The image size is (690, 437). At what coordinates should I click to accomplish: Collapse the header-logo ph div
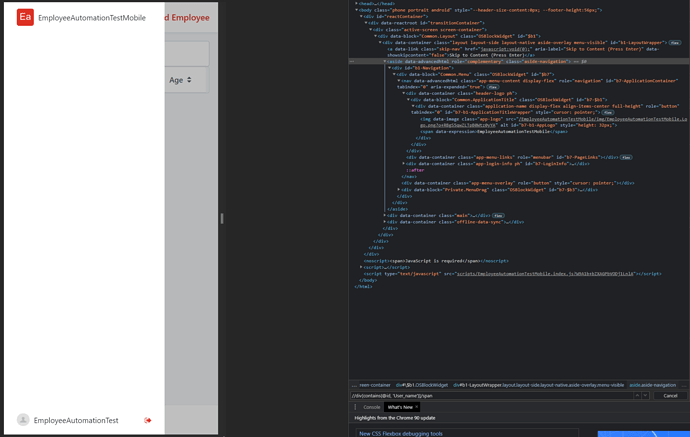[x=404, y=93]
